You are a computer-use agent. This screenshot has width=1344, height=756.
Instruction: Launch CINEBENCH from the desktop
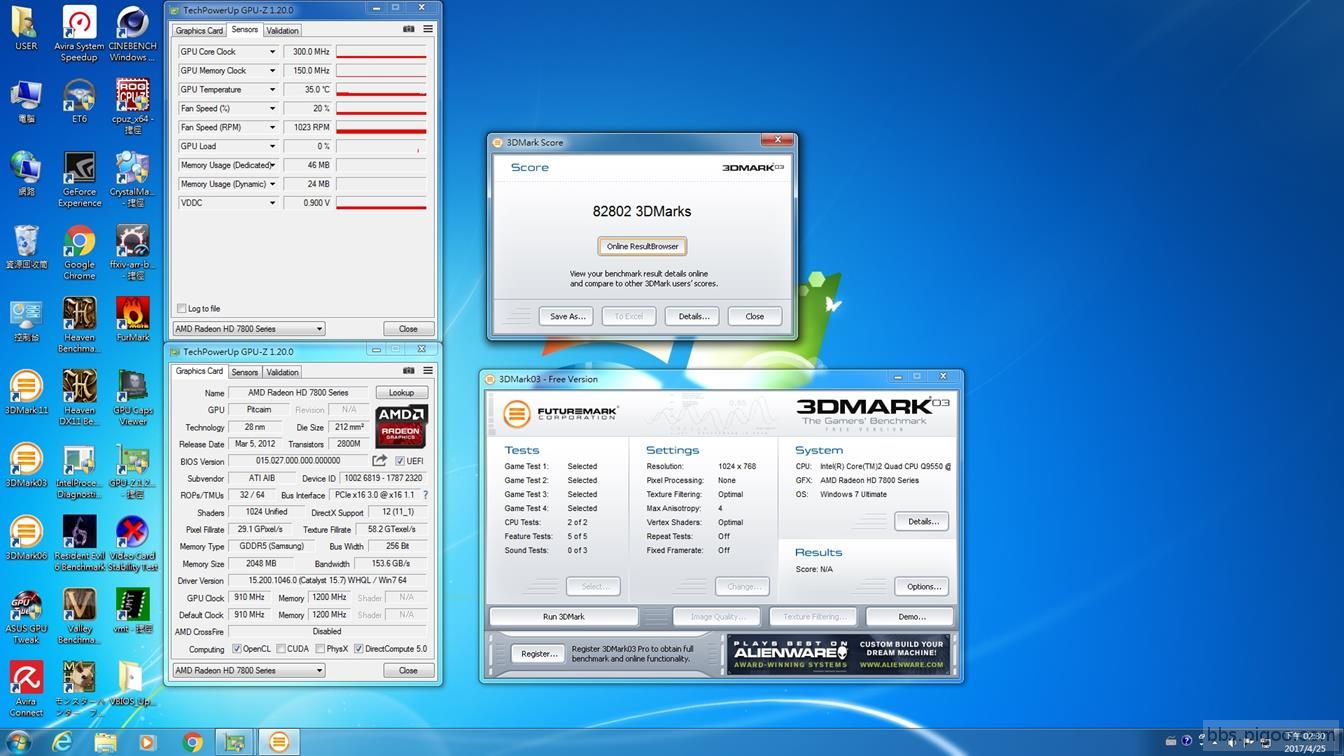132,33
